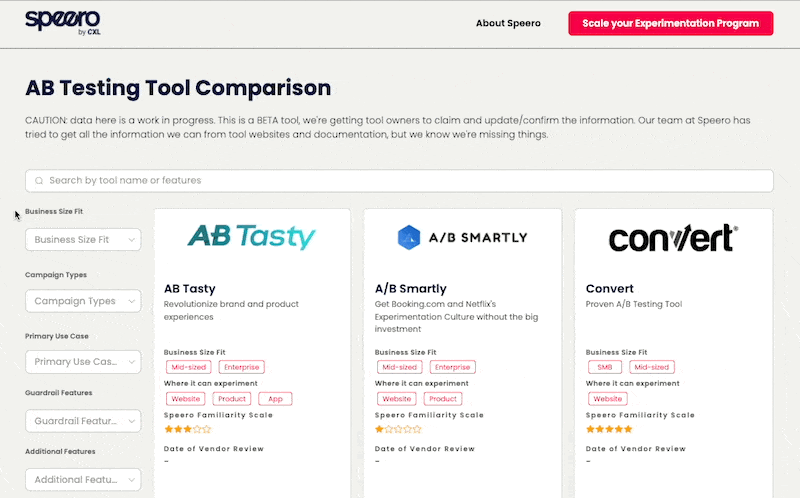
Task: Select Mid-sized tag on A/B Smartly card
Action: click(x=399, y=367)
